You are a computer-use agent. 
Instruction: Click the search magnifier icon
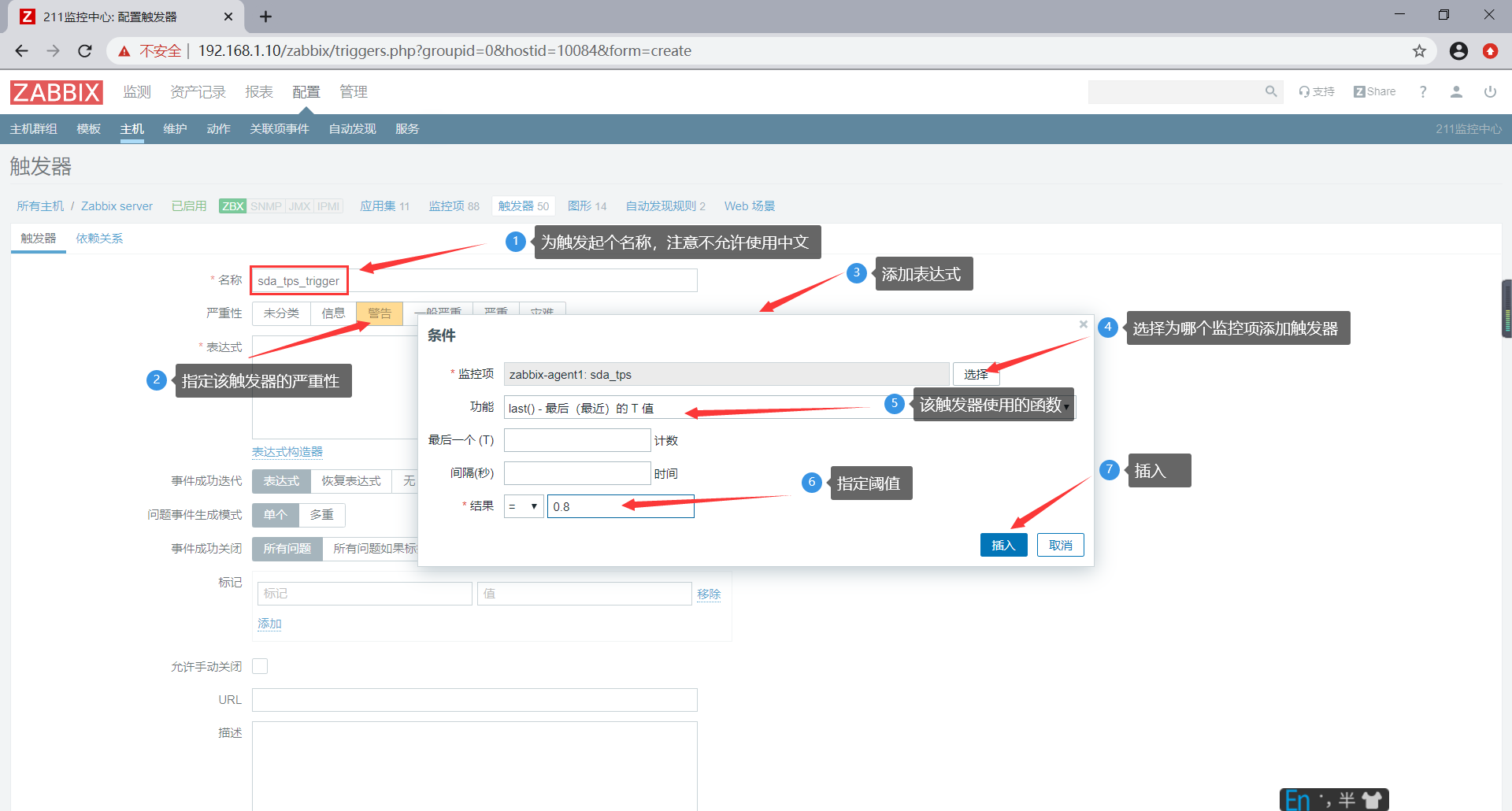1271,92
